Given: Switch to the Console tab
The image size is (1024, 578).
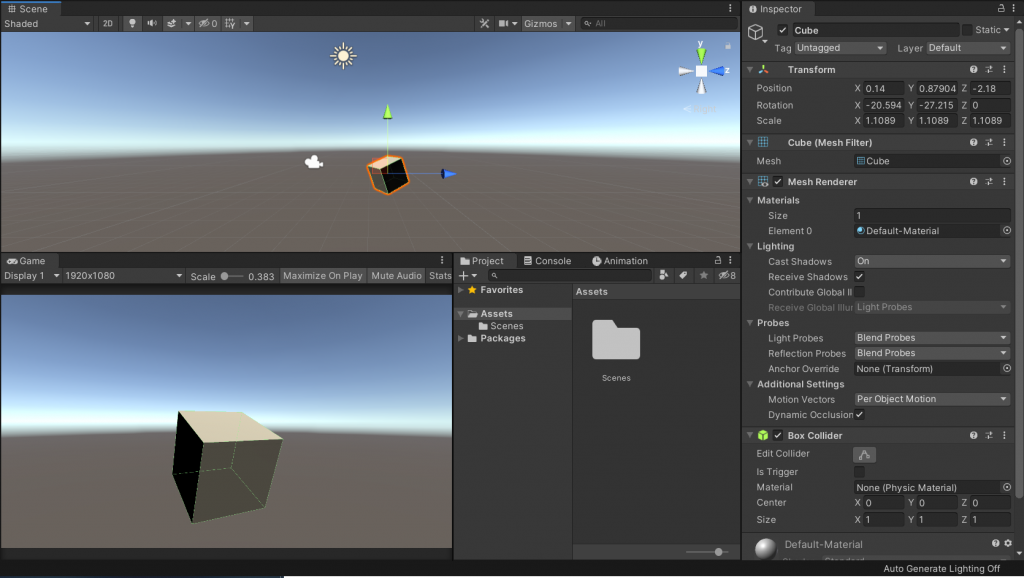Looking at the screenshot, I should tap(547, 261).
